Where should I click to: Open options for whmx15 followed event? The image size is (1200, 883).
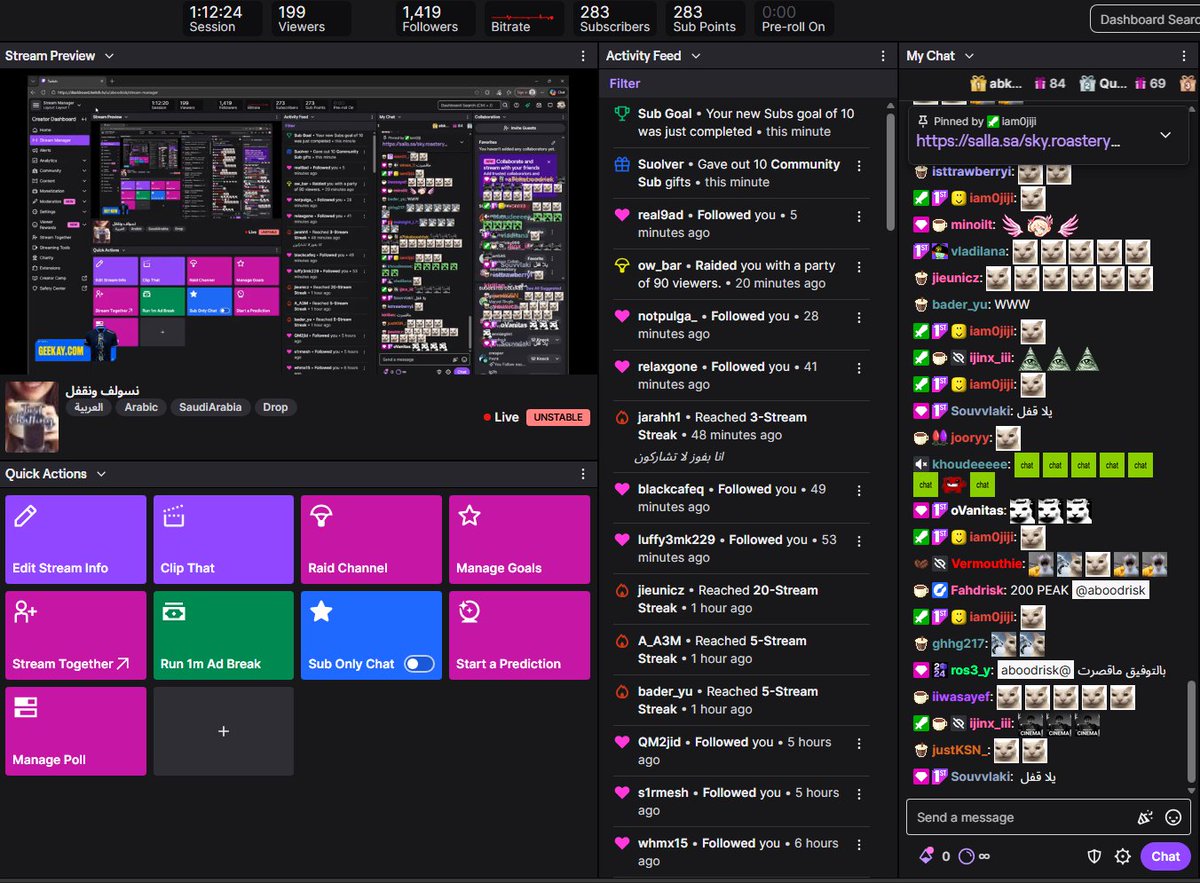(859, 845)
